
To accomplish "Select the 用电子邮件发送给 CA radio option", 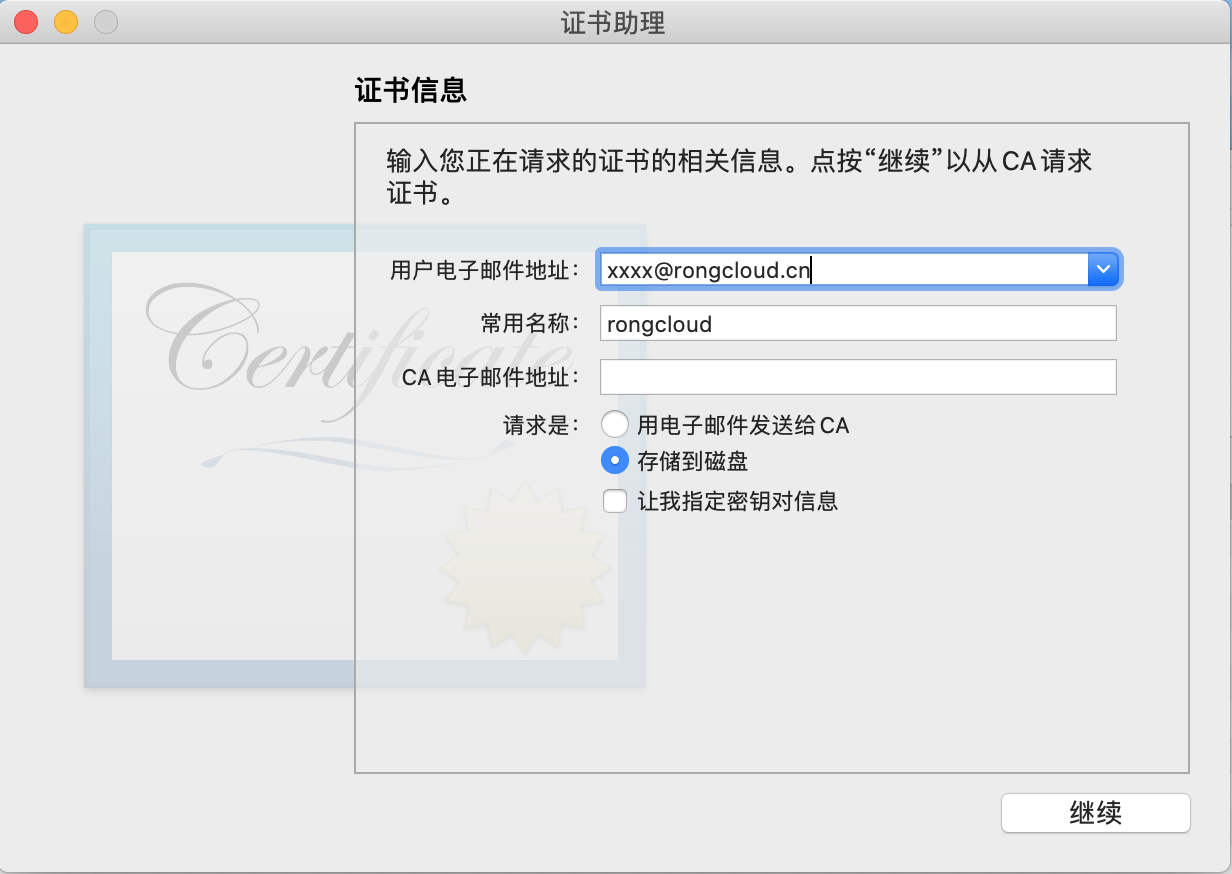I will pos(614,425).
